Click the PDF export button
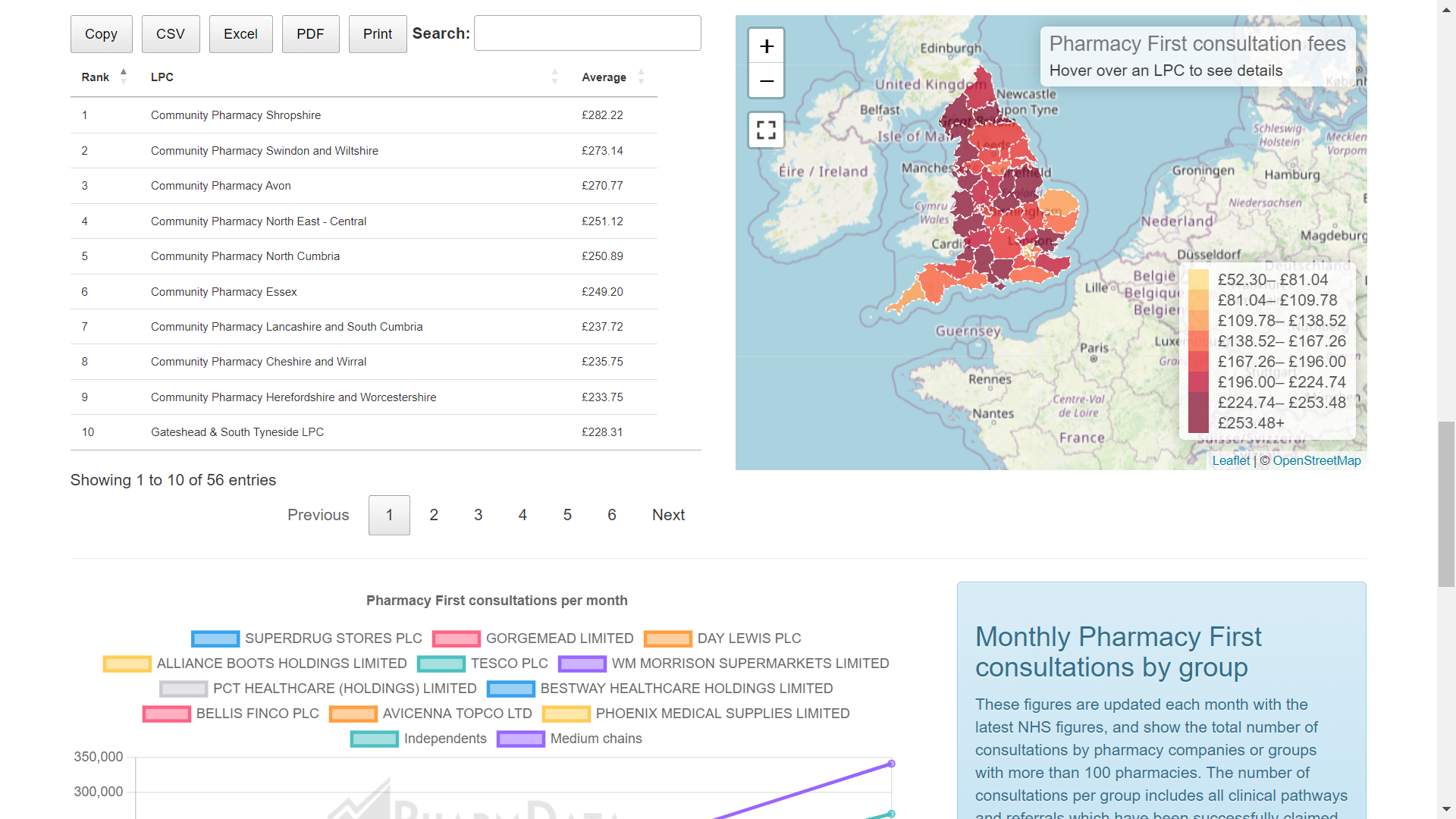 [x=310, y=33]
